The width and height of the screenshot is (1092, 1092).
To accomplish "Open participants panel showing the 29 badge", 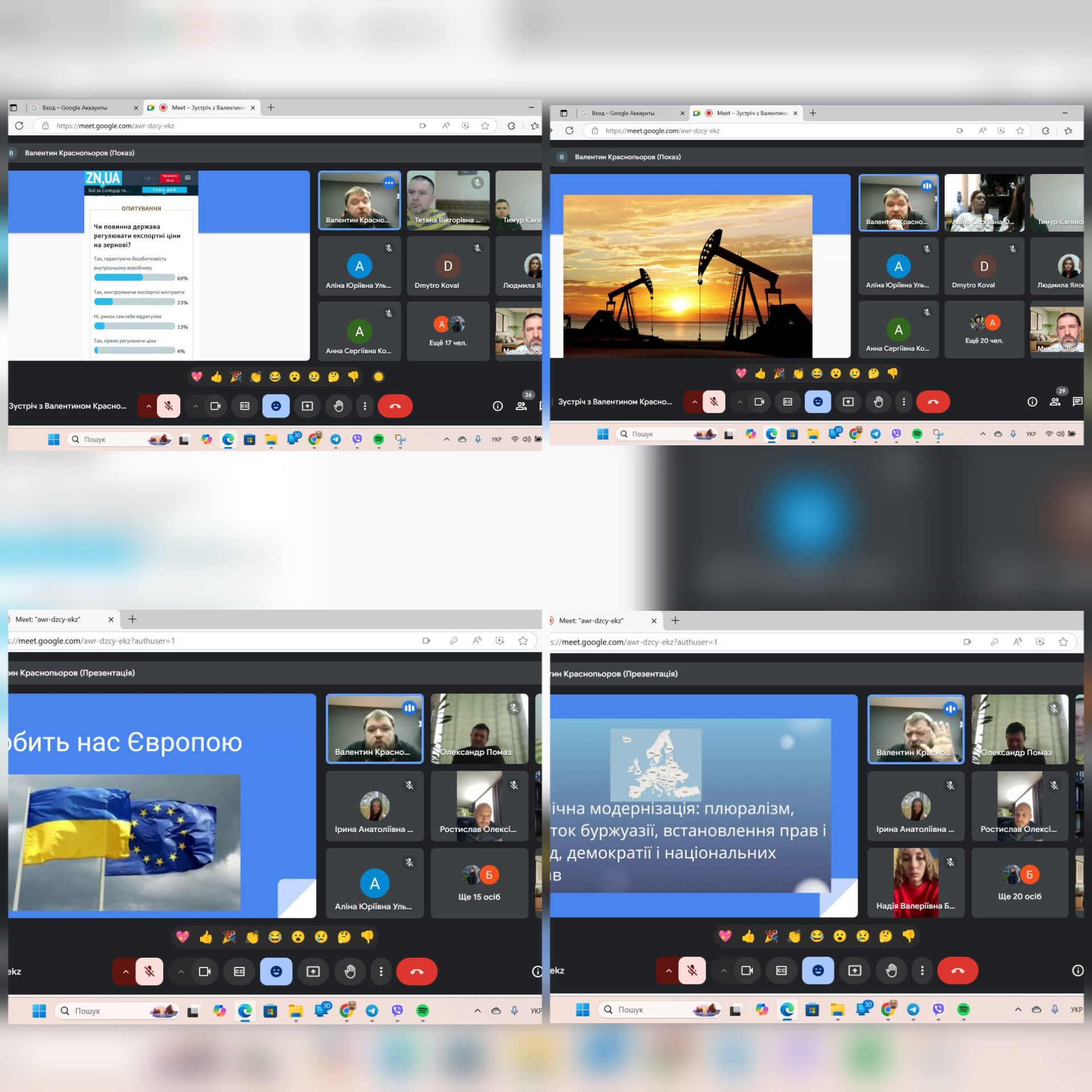I will (1055, 402).
